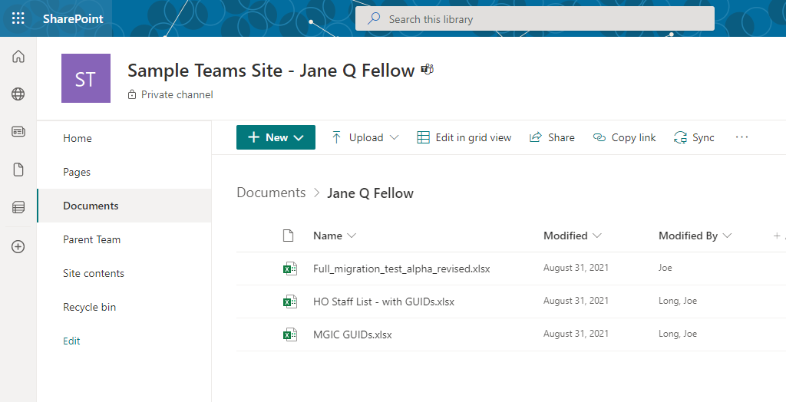Open the Modified By column filter dropdown

click(x=695, y=236)
